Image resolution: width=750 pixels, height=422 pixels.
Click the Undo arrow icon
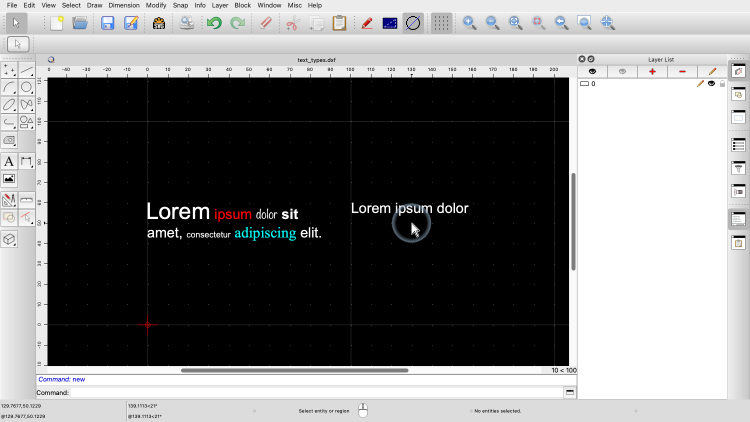tap(214, 22)
